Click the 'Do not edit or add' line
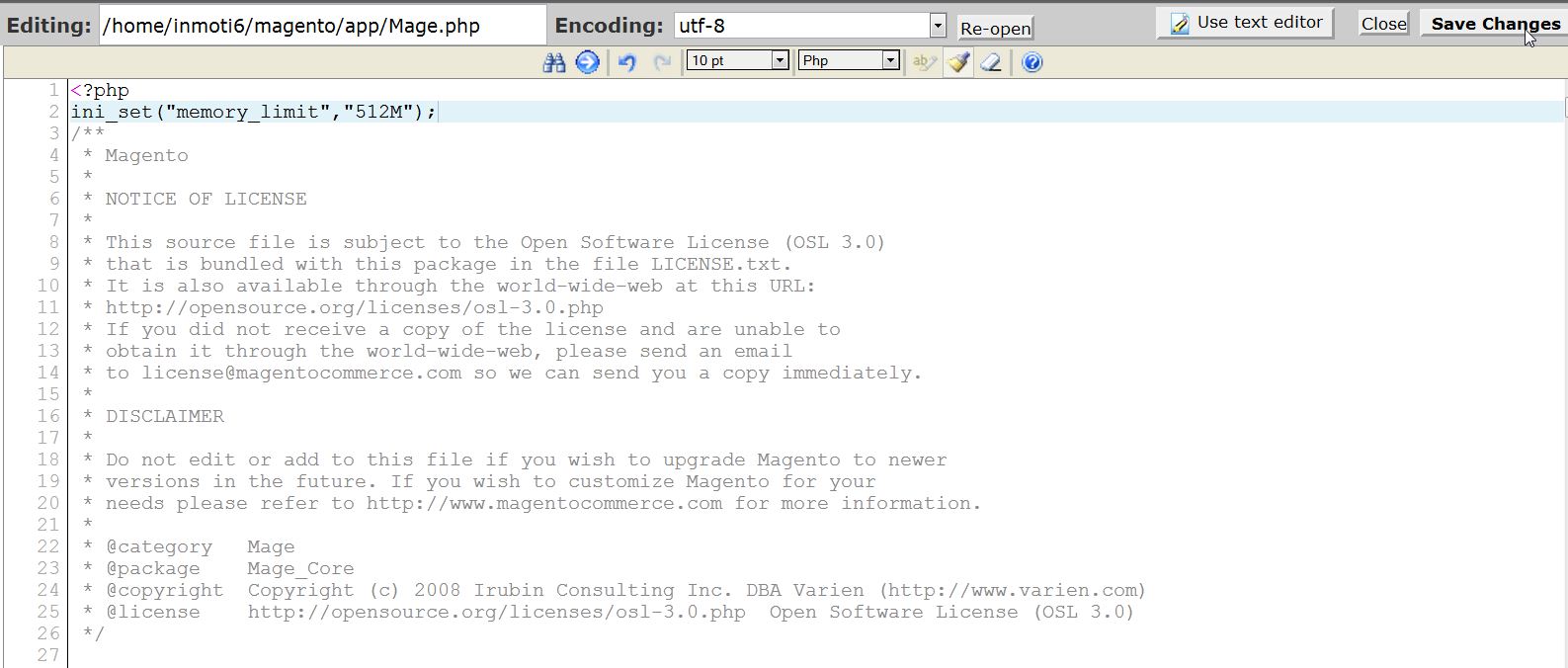The width and height of the screenshot is (1568, 668). [515, 459]
